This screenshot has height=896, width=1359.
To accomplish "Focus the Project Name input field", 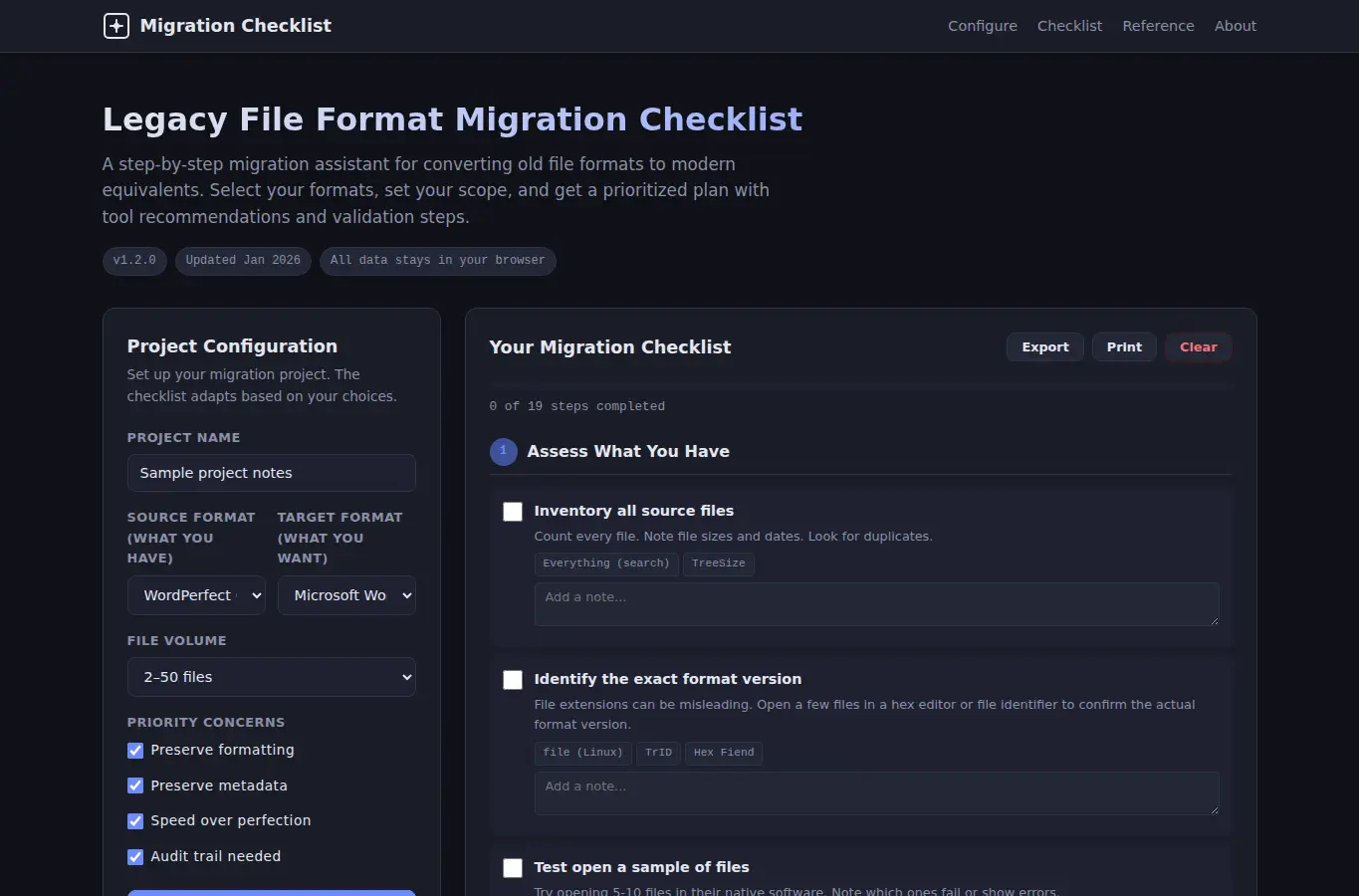I will coord(271,473).
